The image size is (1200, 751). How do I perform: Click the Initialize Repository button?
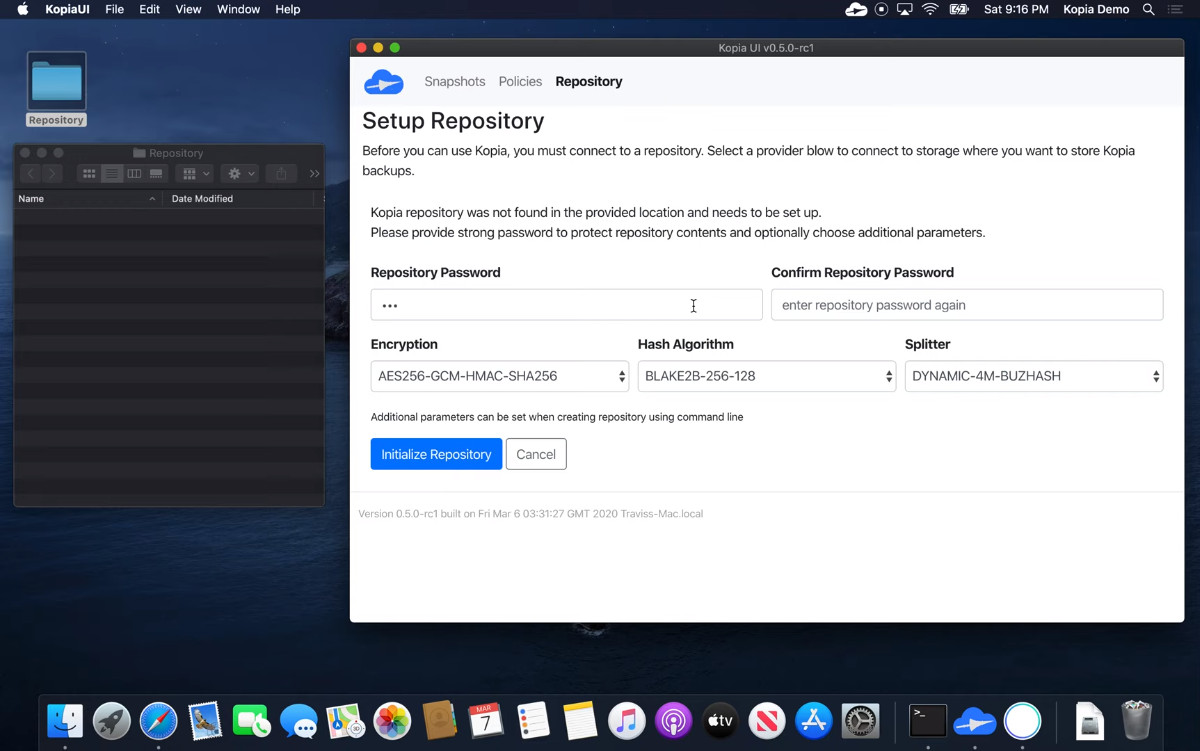pos(436,454)
